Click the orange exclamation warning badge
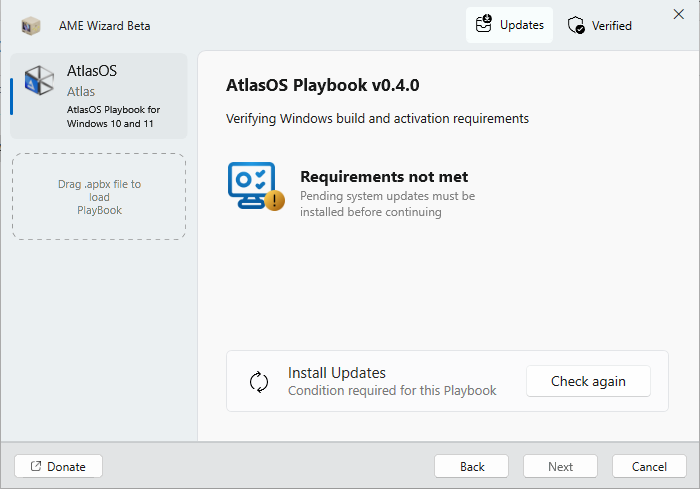 [275, 200]
